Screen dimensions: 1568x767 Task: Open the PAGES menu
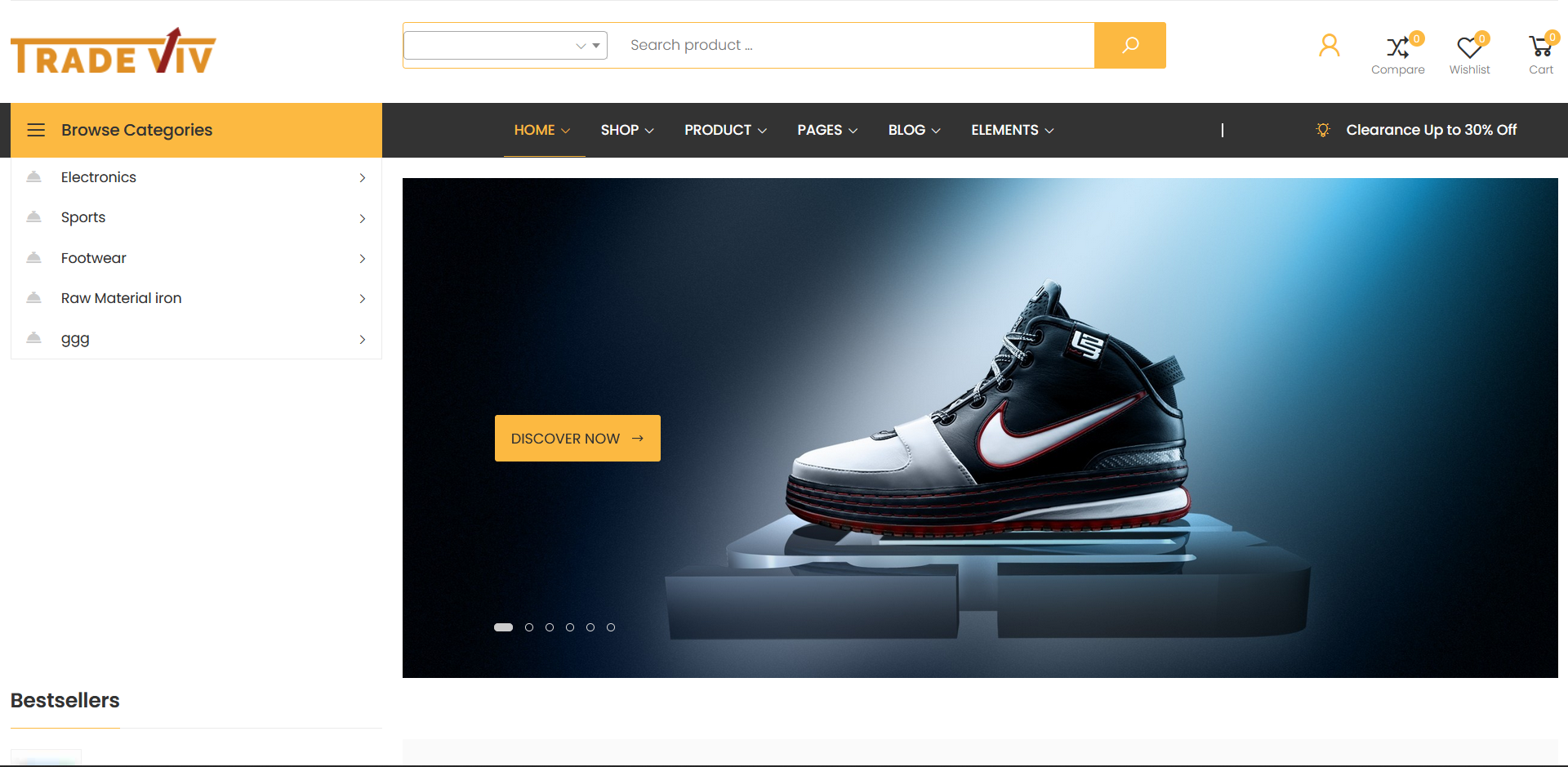[827, 130]
